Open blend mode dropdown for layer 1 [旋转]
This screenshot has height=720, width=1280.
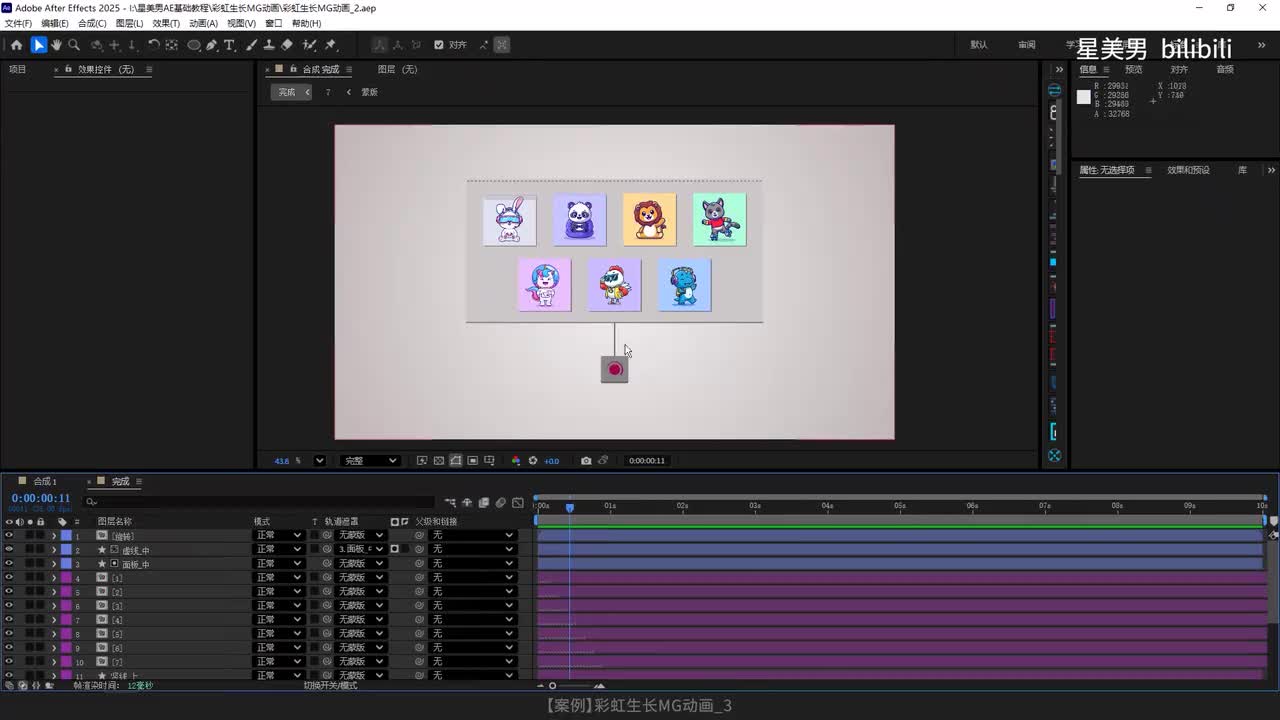pos(278,536)
